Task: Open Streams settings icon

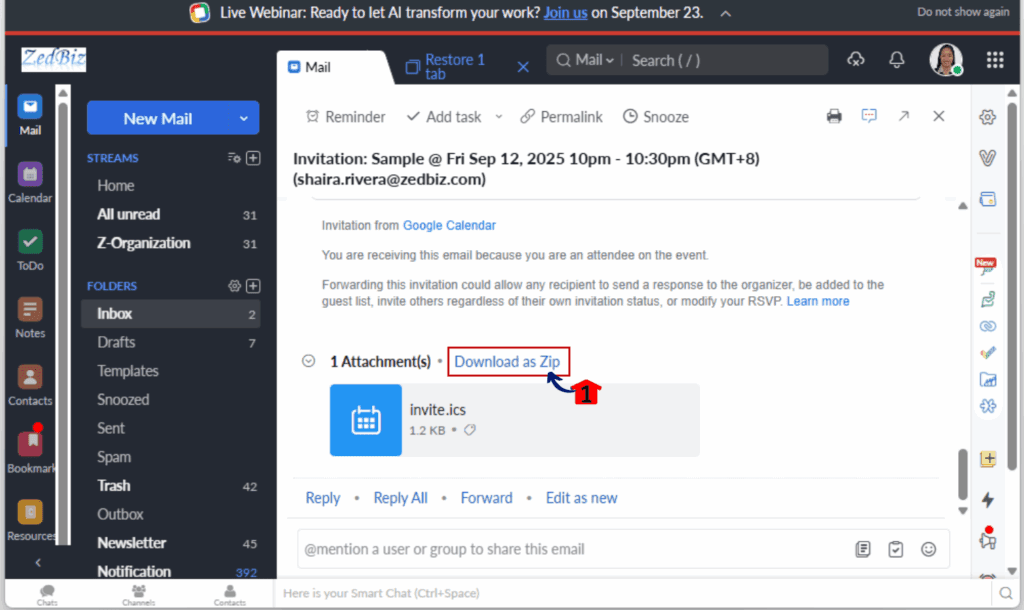Action: (234, 157)
